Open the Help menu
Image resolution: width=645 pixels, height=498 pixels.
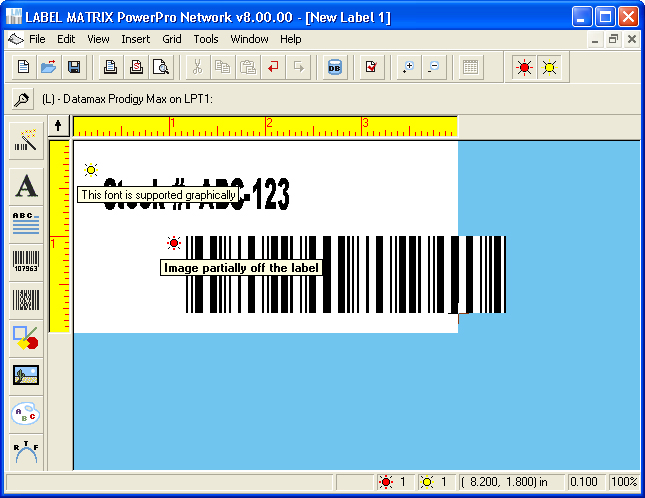pos(291,39)
